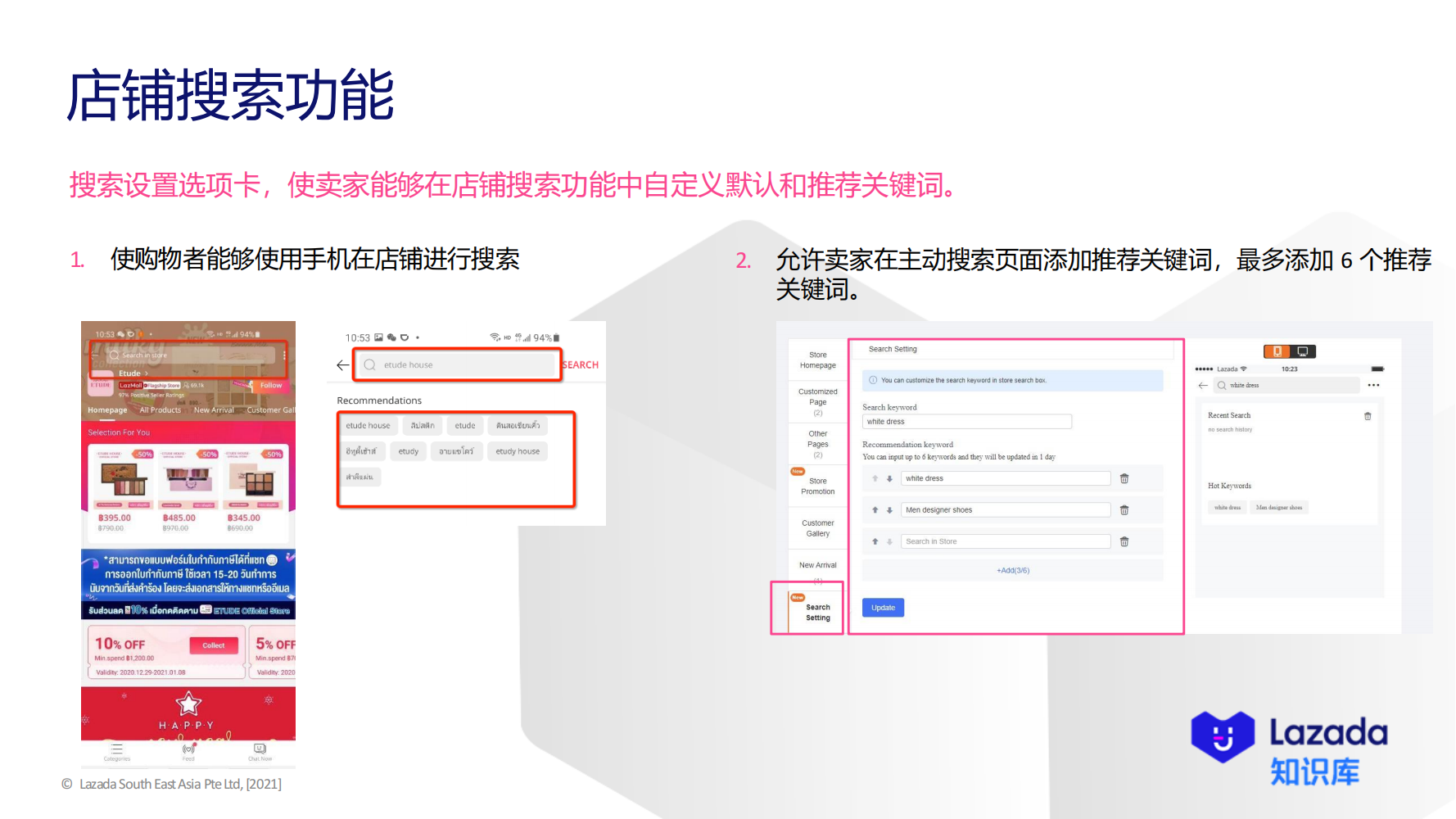Click the 'Recommendations' heading
This screenshot has height=819, width=1456.
point(379,400)
